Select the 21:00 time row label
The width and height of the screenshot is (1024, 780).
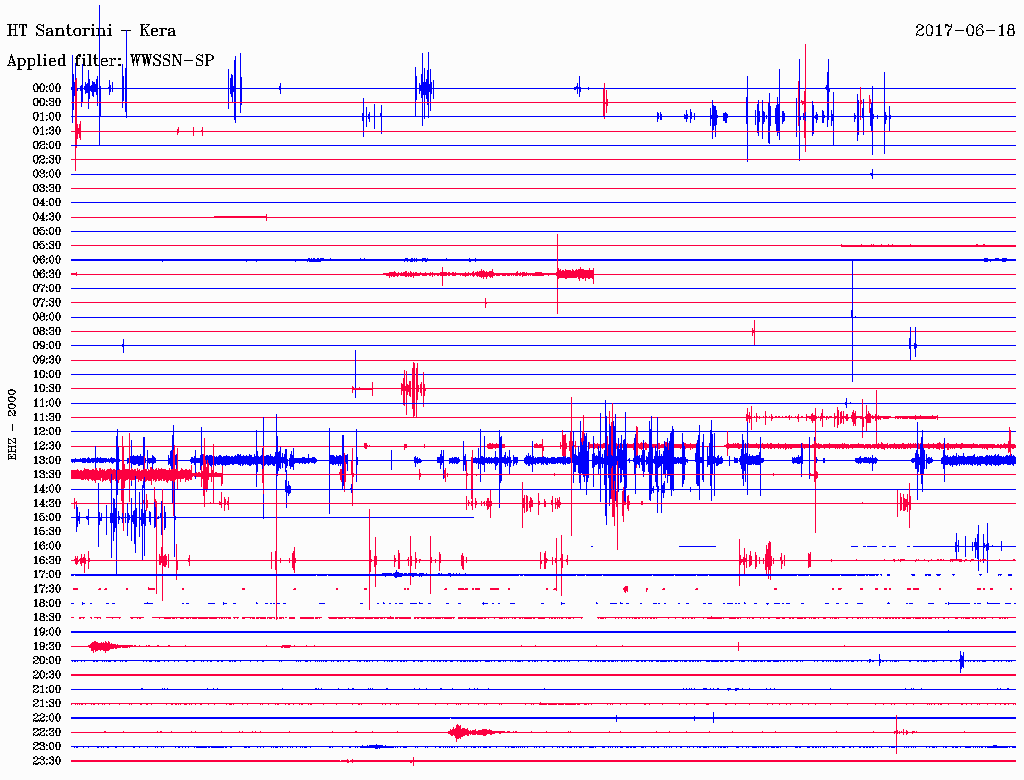[47, 690]
